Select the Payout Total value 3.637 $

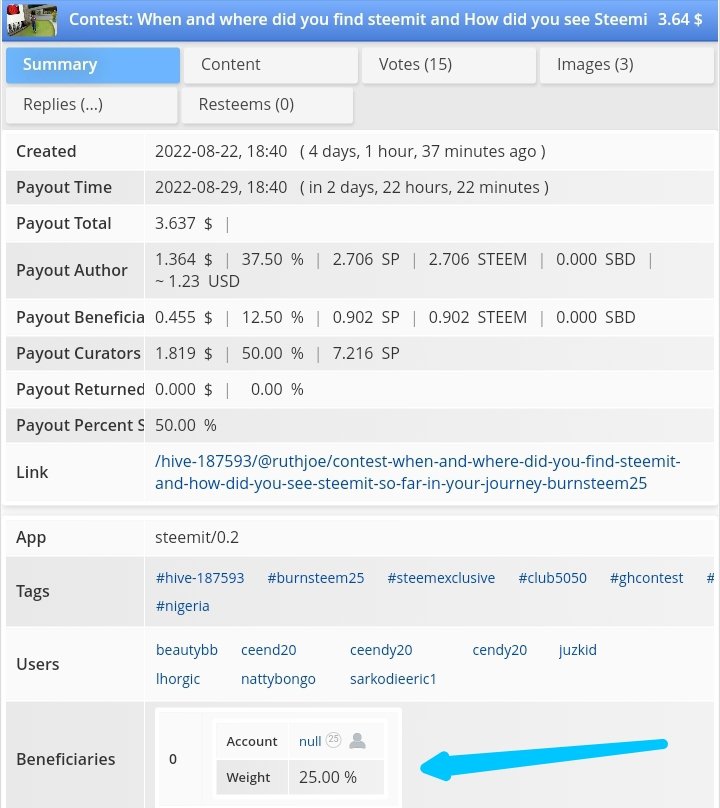coord(183,224)
